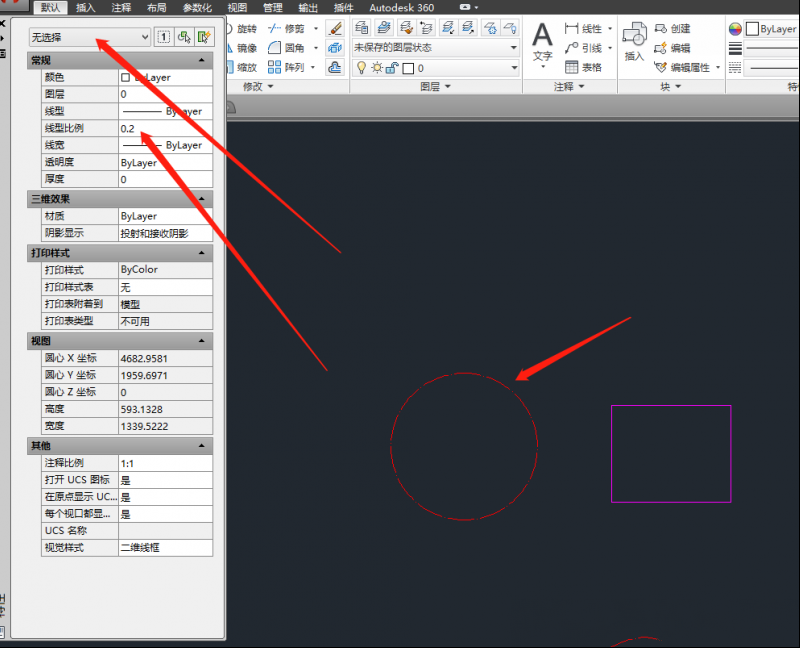Click the Edit Attributes (编辑属性) tool
The height and width of the screenshot is (648, 800).
tap(683, 67)
